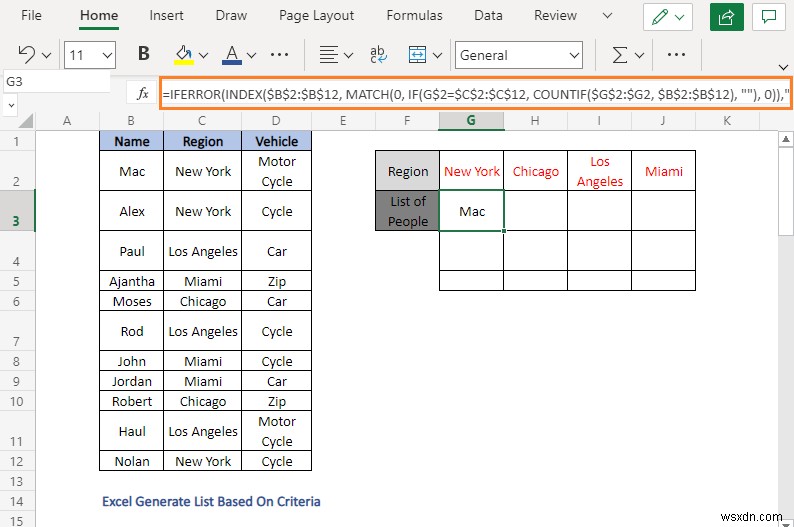Open the Page Layout tab
The image size is (794, 527).
tap(316, 15)
